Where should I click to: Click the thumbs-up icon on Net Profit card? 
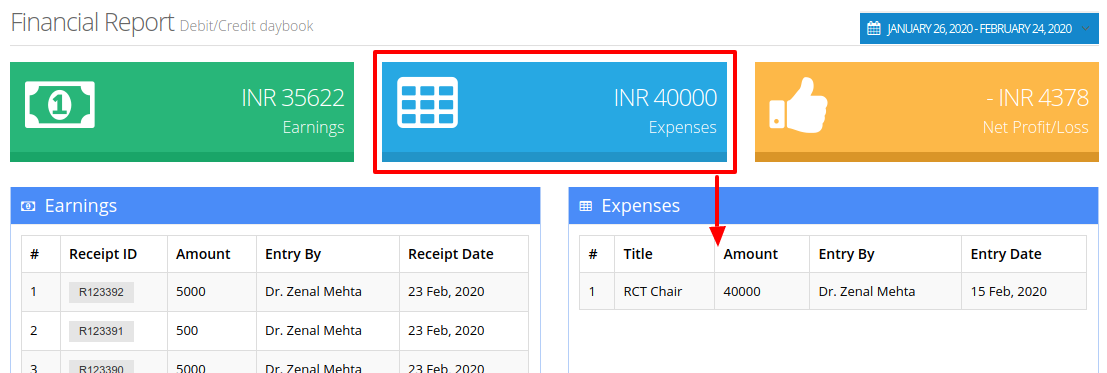click(798, 104)
